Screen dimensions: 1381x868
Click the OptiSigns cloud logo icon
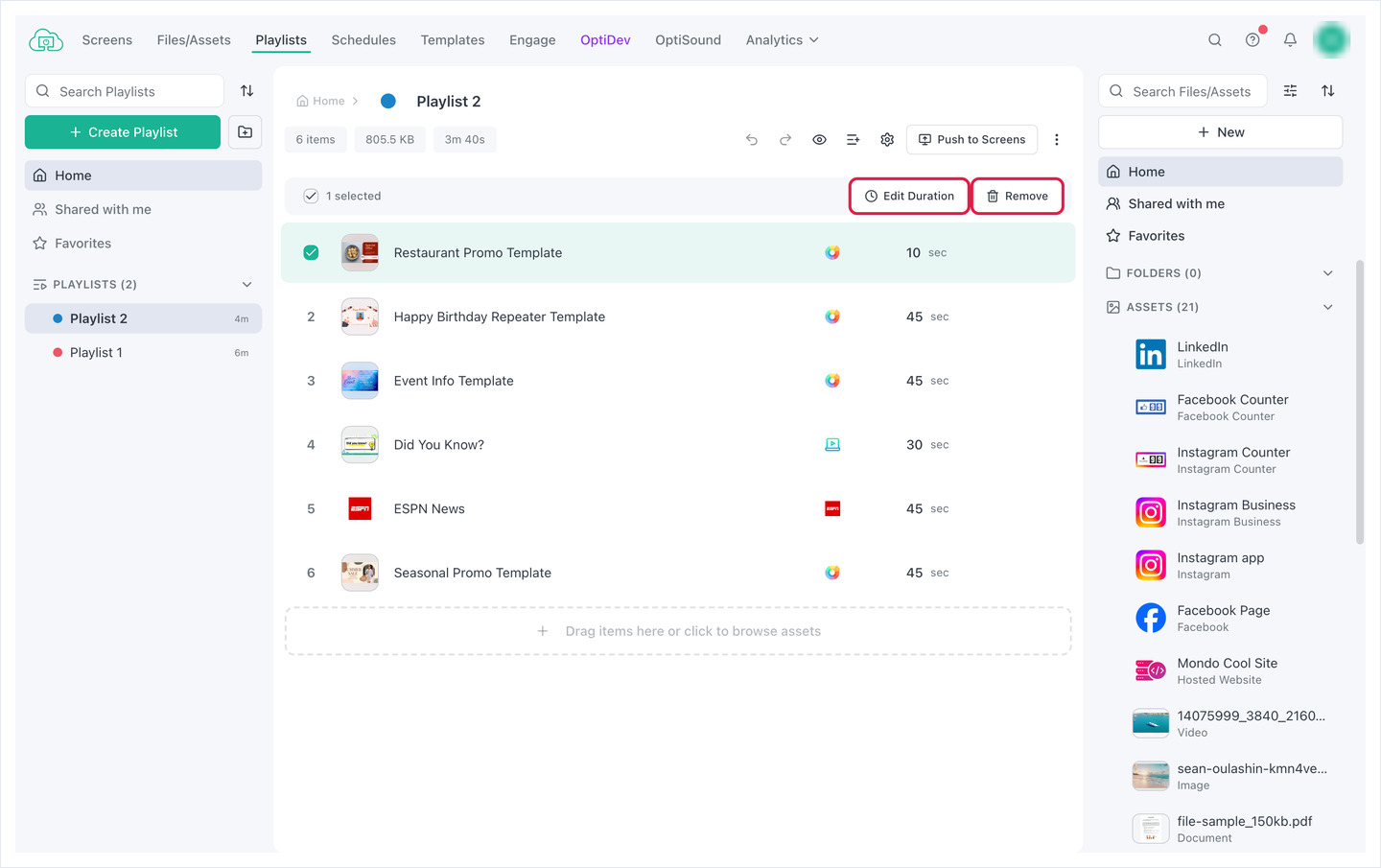46,40
